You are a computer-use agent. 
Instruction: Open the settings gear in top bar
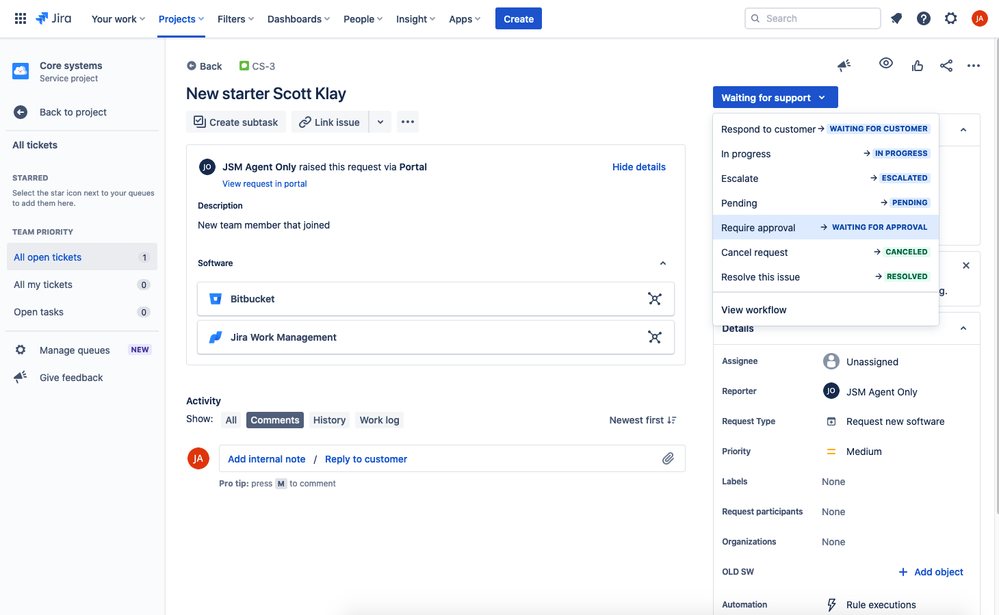(x=951, y=18)
